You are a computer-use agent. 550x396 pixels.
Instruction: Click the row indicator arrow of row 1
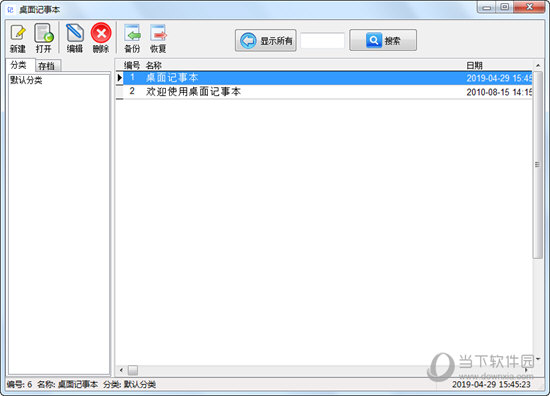coord(120,78)
